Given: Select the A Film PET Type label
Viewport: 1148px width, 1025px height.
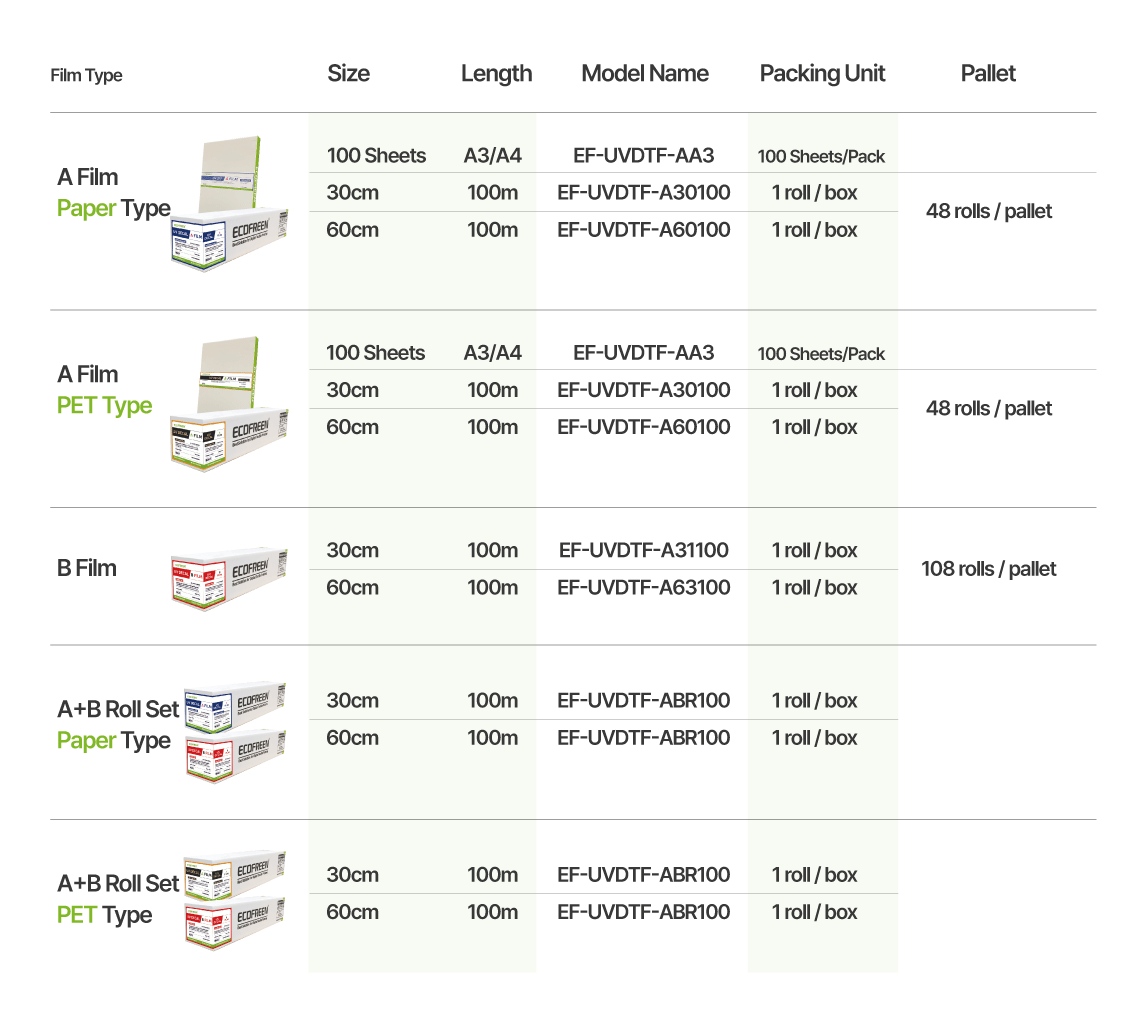Looking at the screenshot, I should (104, 390).
